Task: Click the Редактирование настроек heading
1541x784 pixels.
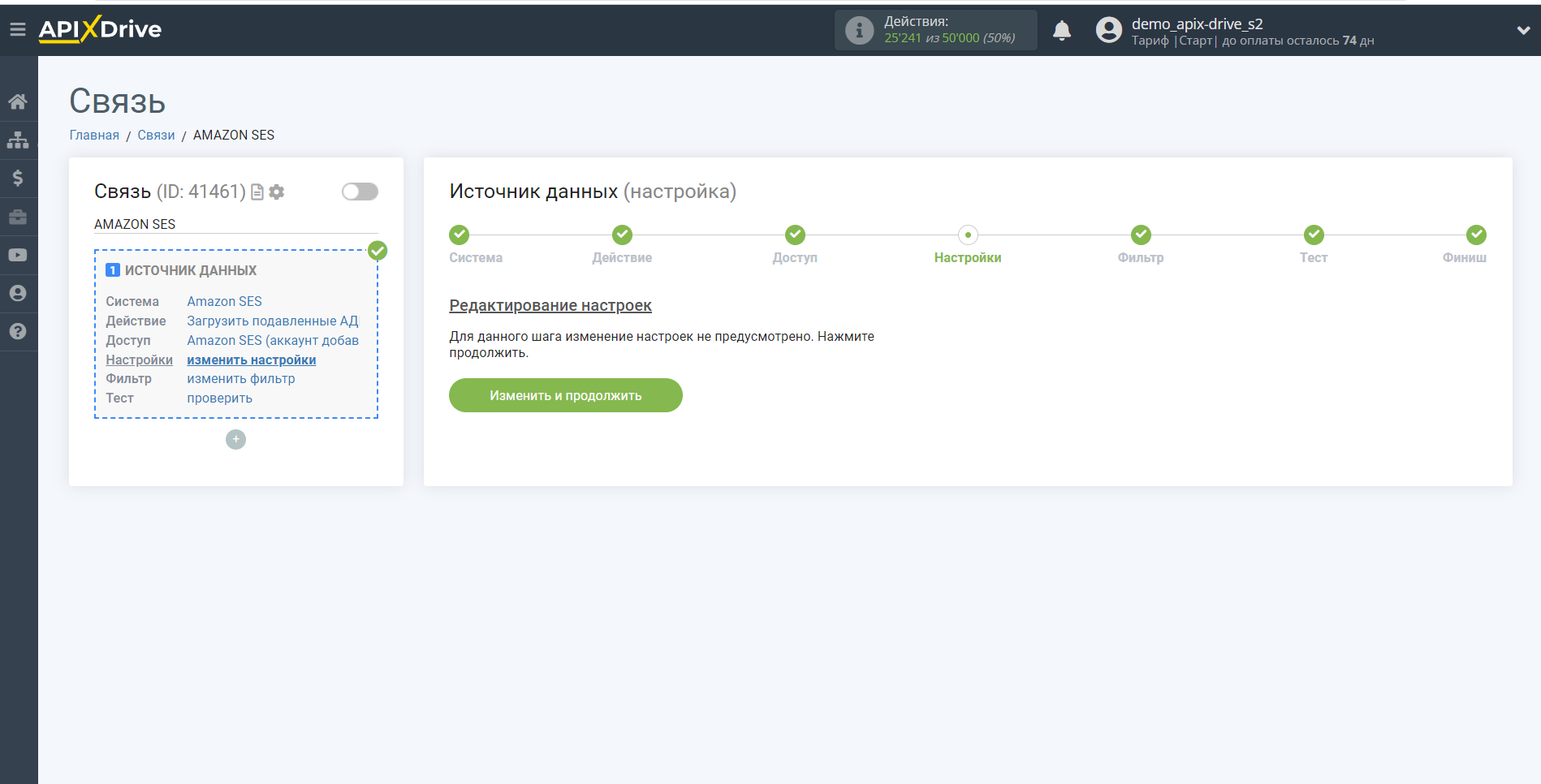Action: pyautogui.click(x=550, y=305)
